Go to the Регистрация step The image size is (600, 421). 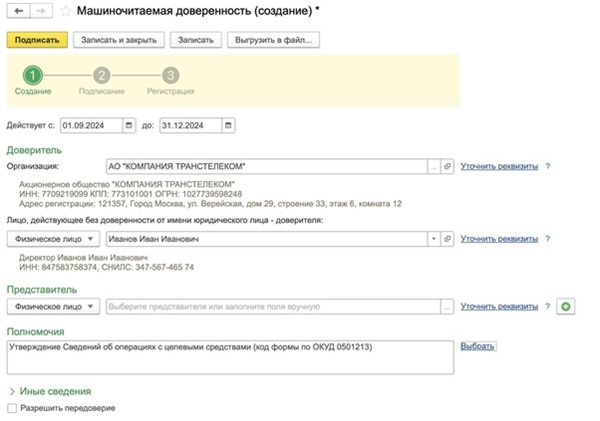point(171,75)
